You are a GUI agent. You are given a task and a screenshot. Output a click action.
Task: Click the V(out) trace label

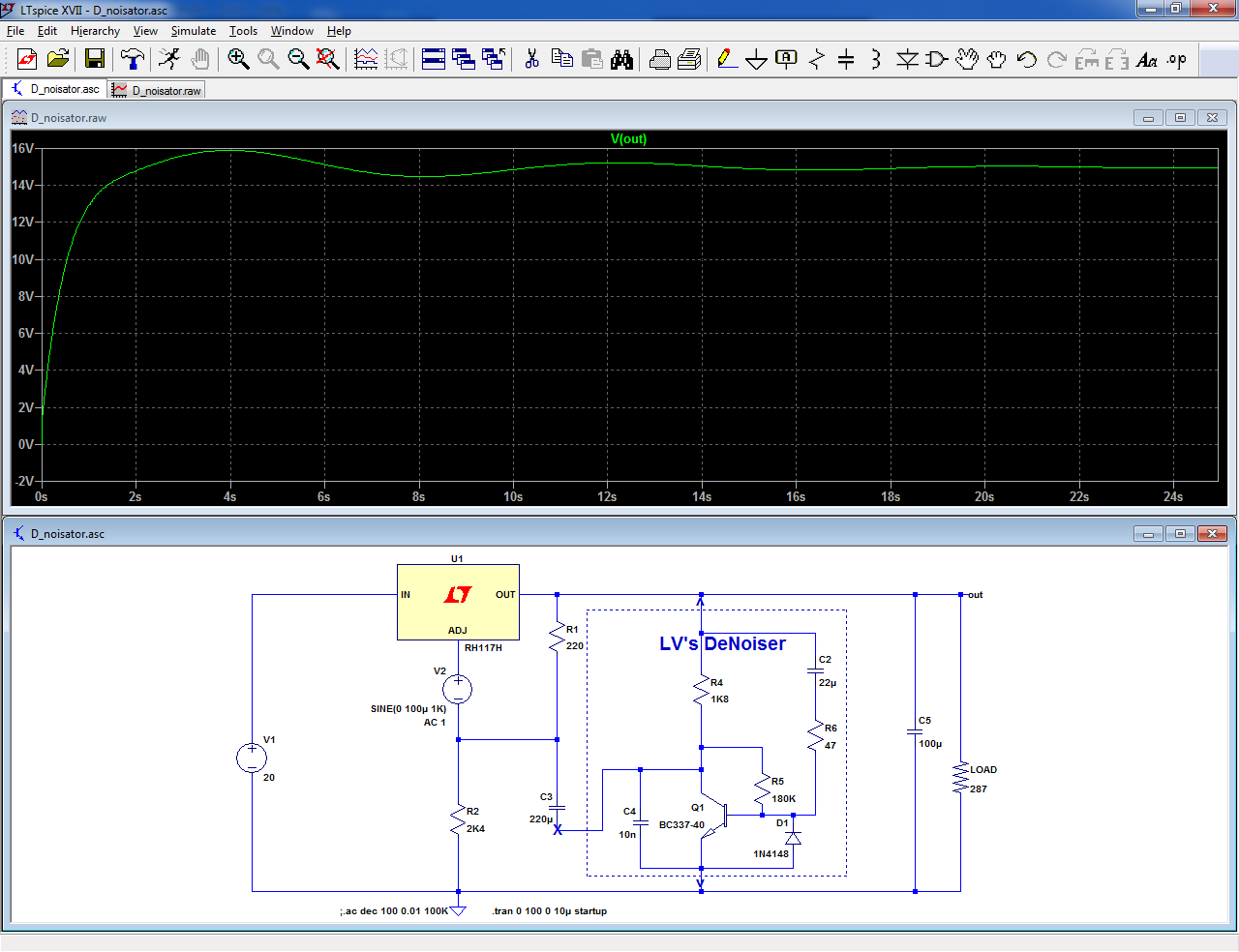(628, 138)
